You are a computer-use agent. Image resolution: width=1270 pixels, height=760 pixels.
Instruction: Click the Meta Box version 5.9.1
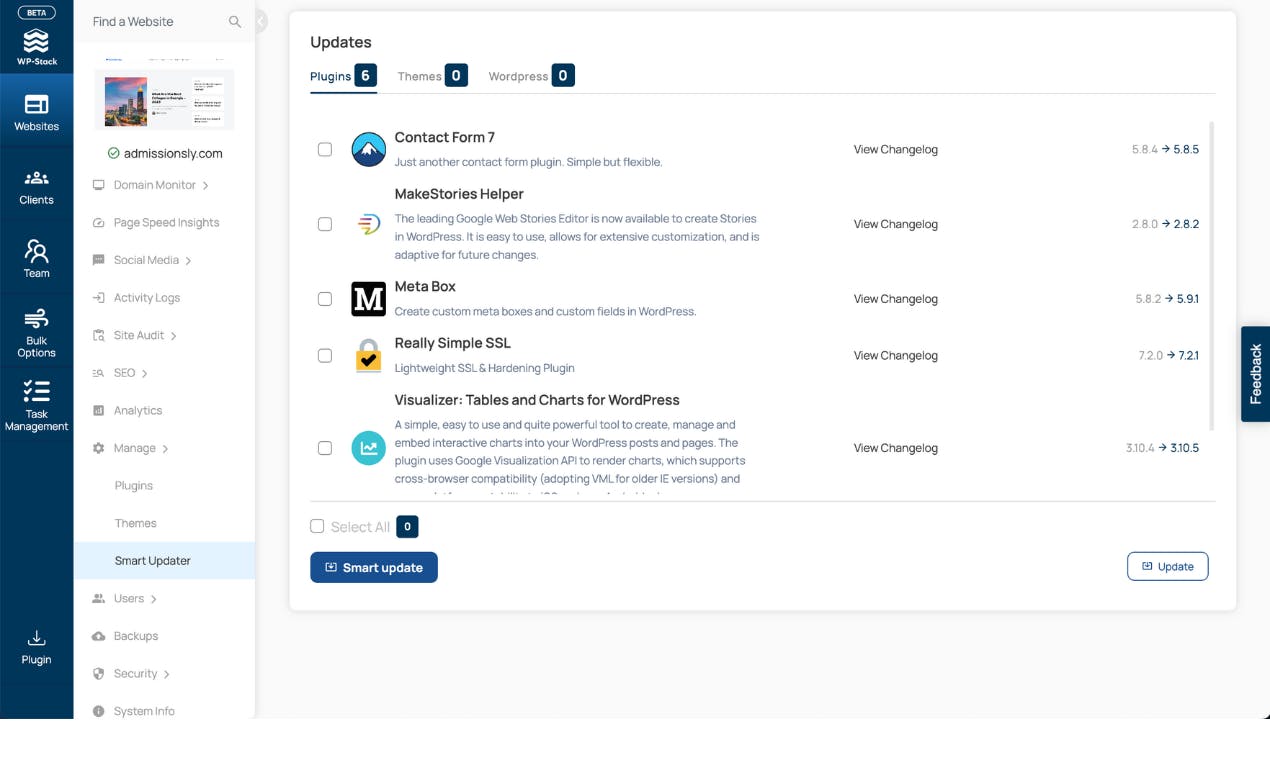click(1187, 299)
